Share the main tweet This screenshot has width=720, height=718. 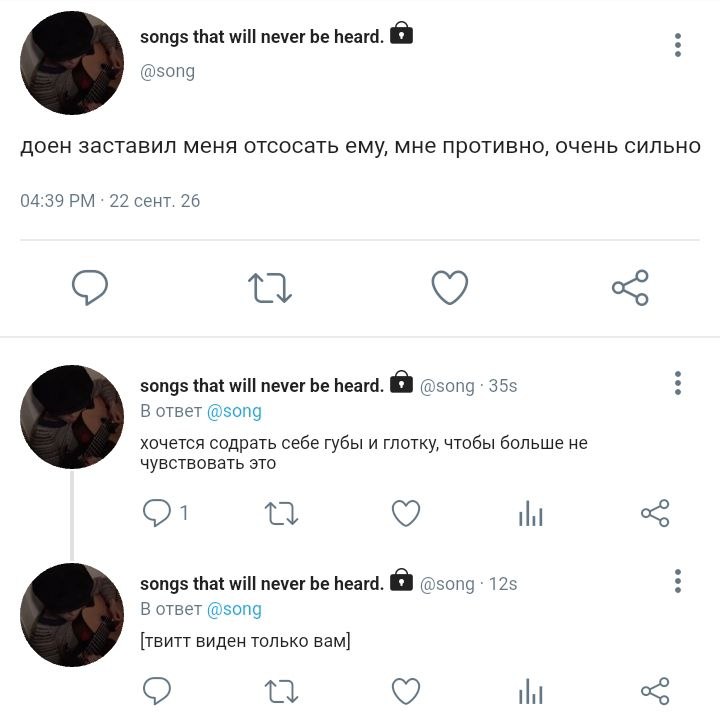tap(630, 288)
